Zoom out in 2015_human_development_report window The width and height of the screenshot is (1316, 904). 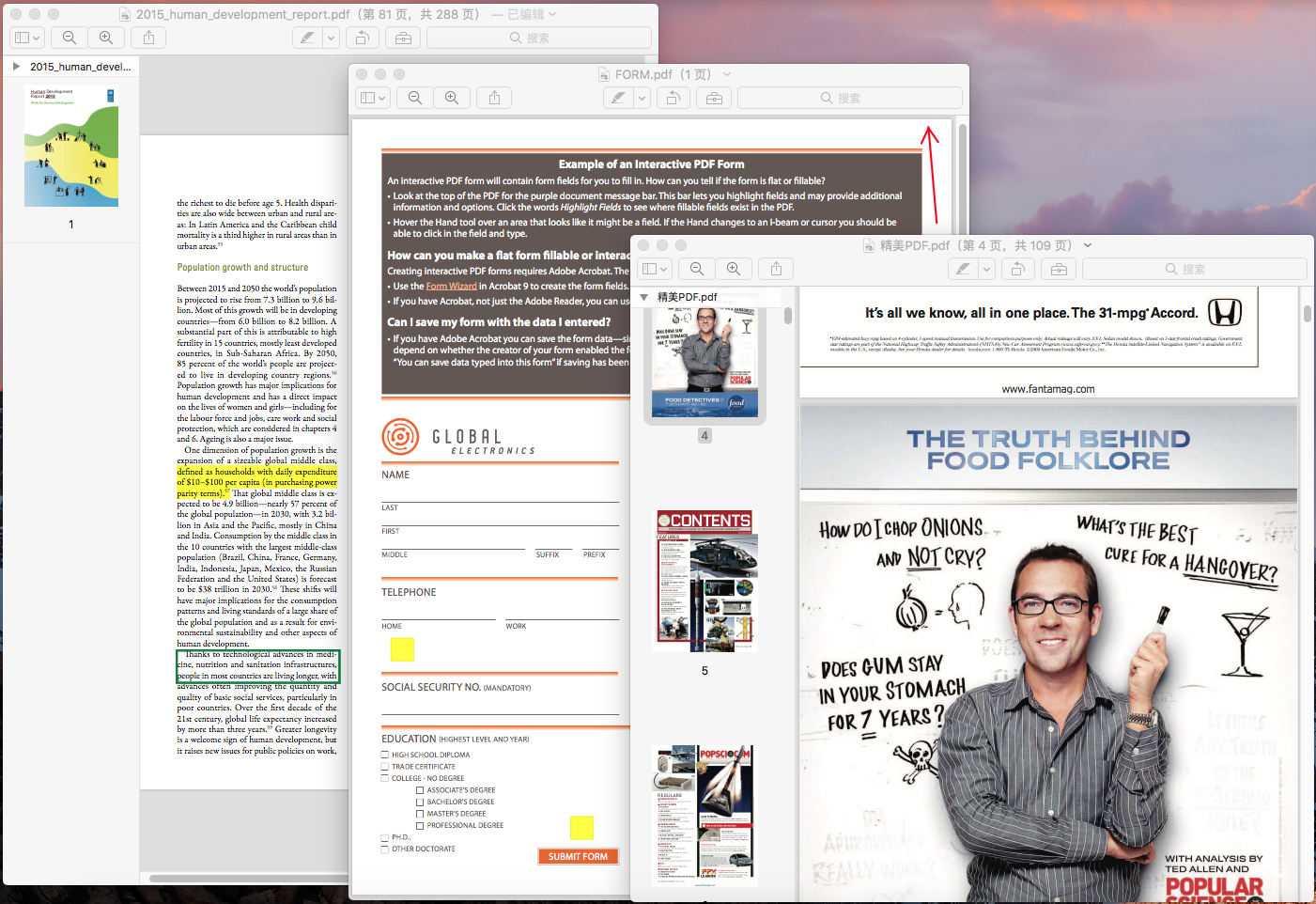pyautogui.click(x=70, y=38)
